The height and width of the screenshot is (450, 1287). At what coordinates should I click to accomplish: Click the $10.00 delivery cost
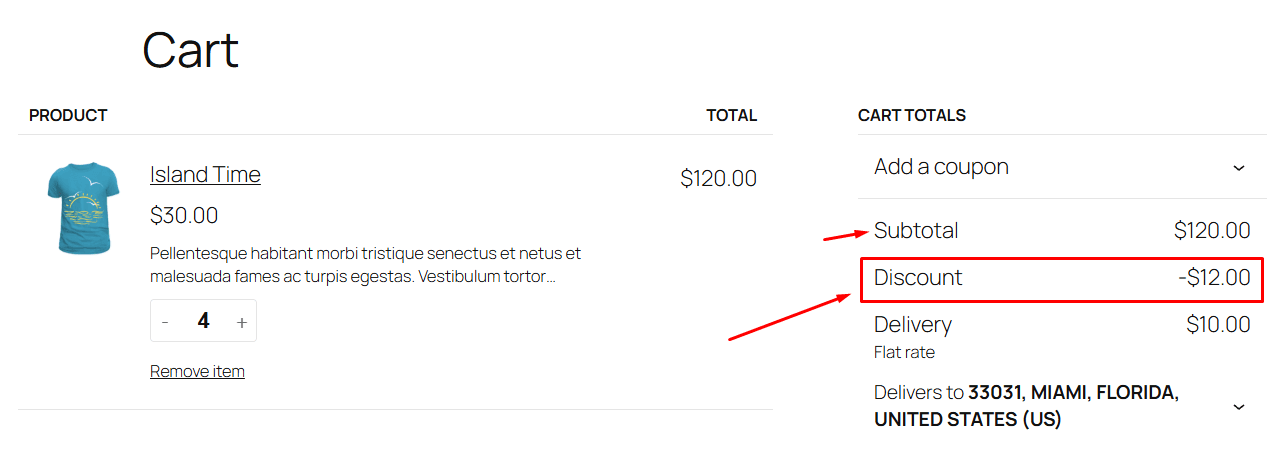[x=1218, y=325]
